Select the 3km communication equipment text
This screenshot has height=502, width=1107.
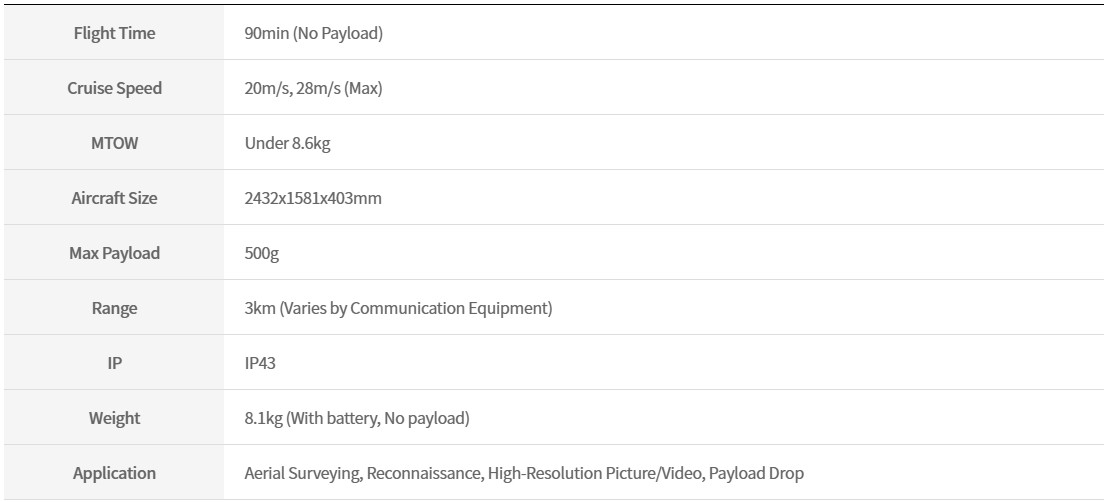(x=398, y=309)
